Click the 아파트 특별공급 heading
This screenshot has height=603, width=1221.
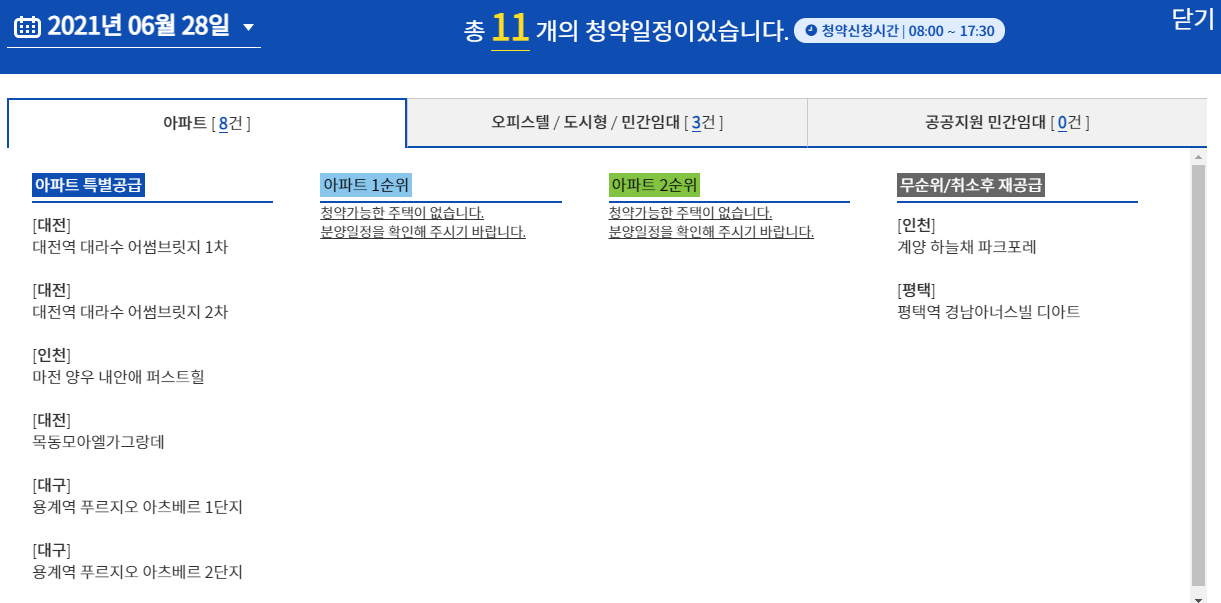[x=89, y=185]
